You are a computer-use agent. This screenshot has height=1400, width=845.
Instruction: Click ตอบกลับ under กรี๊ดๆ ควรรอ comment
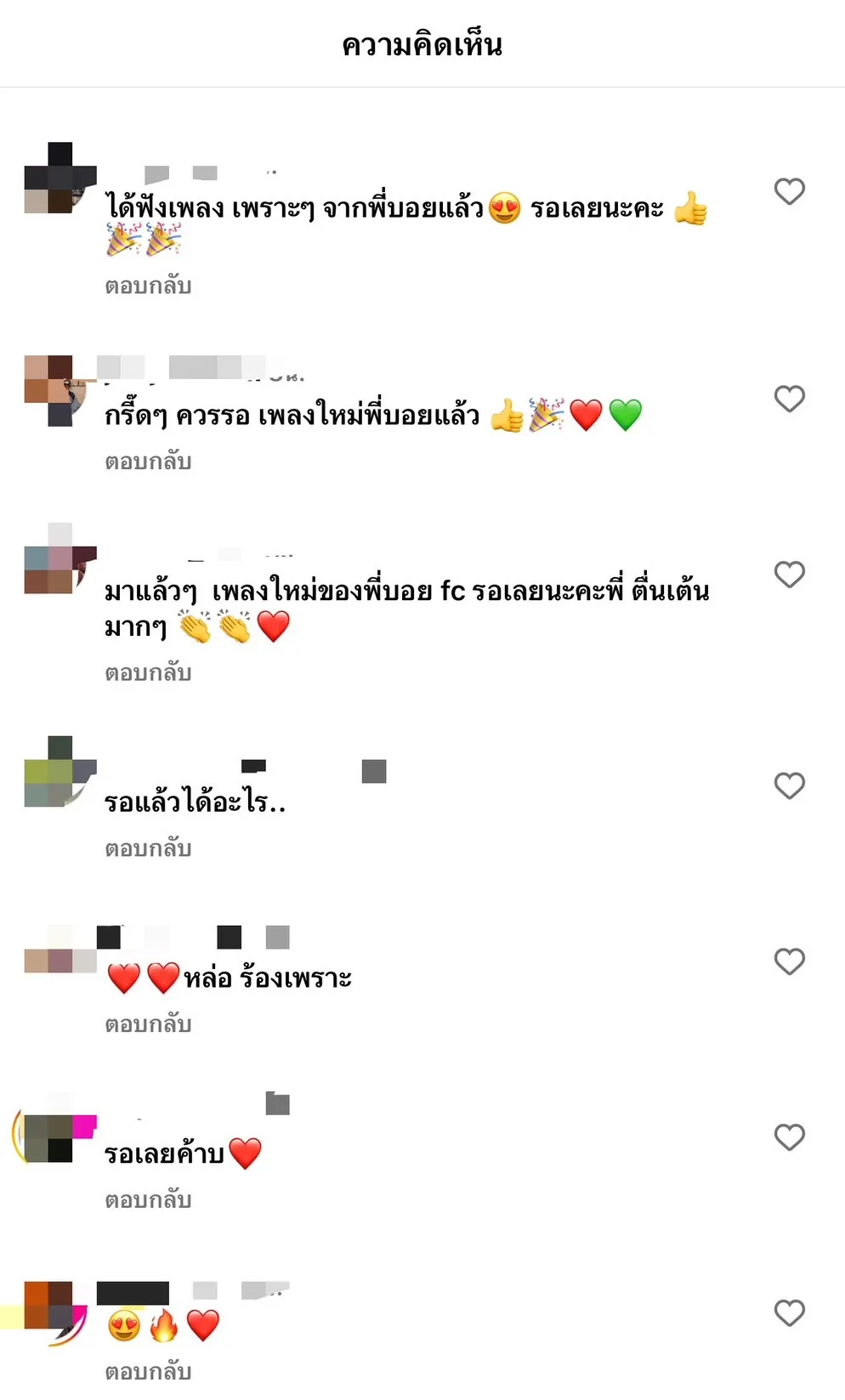point(148,462)
